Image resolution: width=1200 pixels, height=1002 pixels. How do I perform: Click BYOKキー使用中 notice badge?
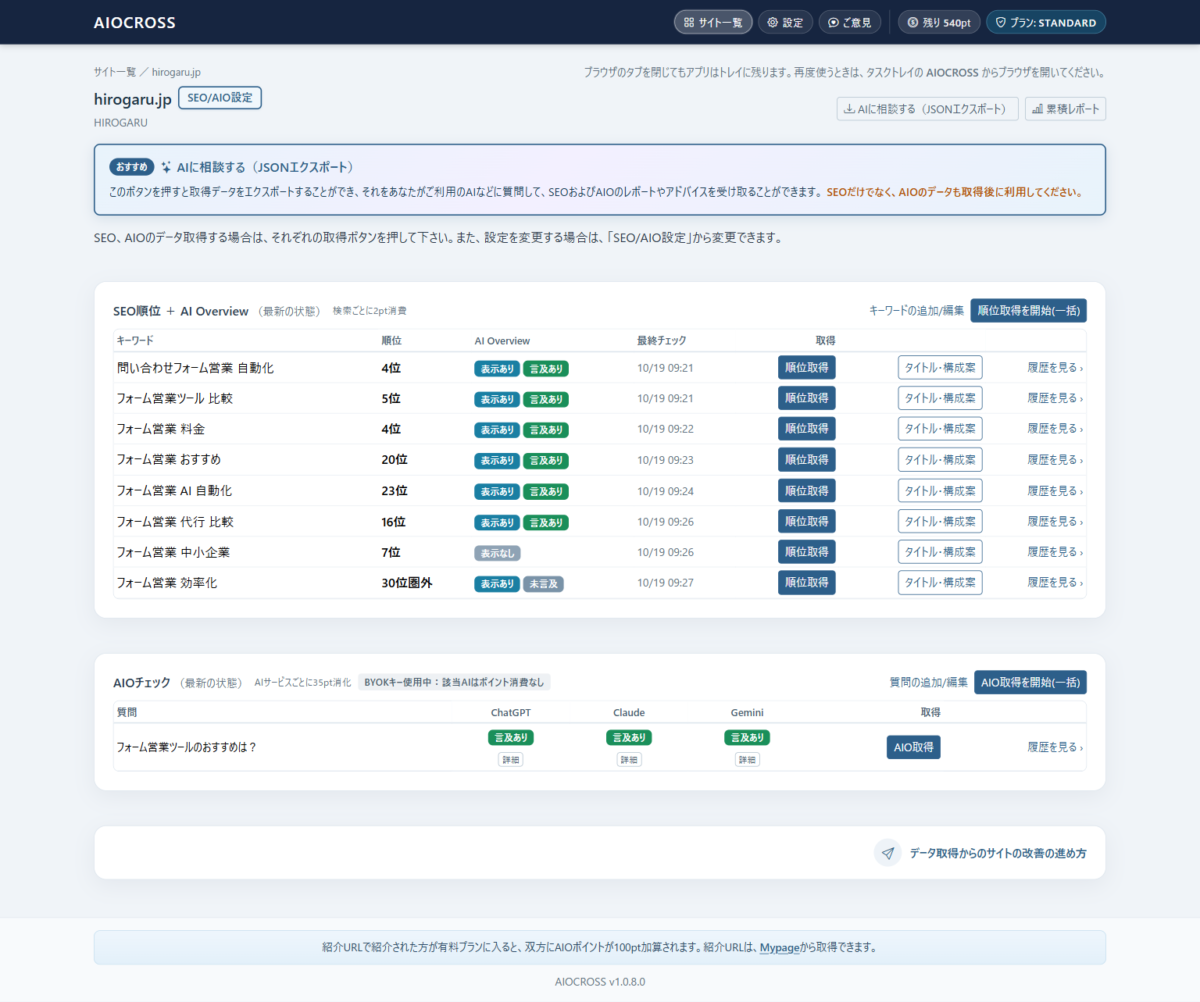click(x=454, y=682)
